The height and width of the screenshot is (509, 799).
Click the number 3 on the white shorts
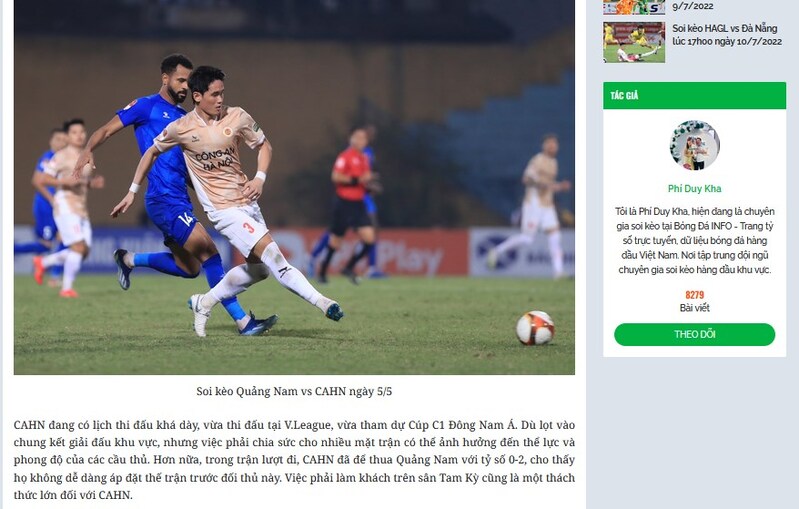(248, 227)
